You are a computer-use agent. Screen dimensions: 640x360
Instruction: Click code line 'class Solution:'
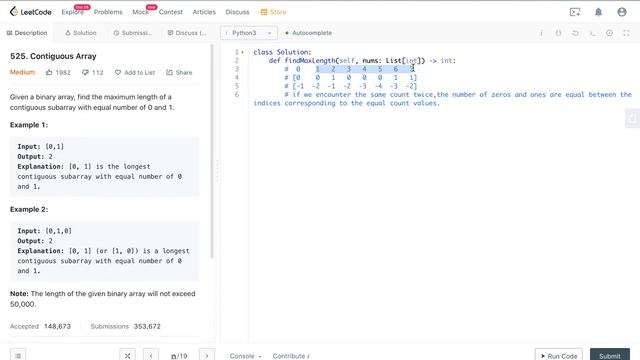click(x=282, y=52)
